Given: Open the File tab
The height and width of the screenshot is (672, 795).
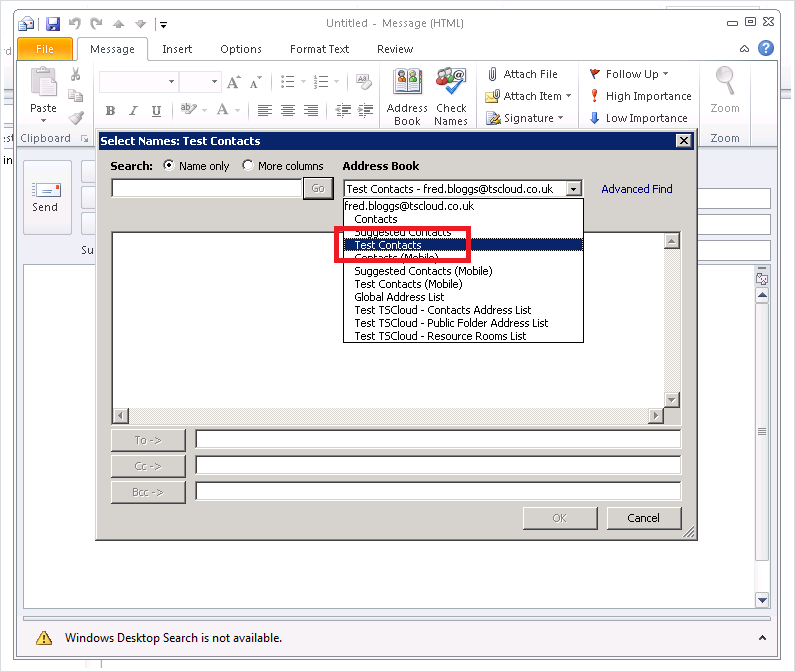Looking at the screenshot, I should (x=45, y=49).
